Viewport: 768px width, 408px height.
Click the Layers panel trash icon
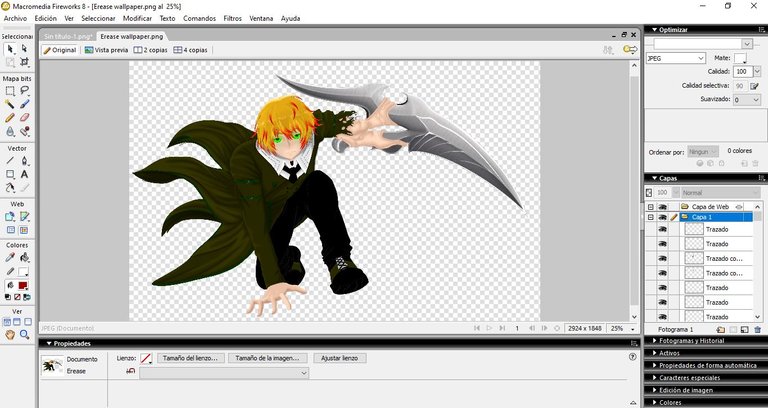coord(758,330)
